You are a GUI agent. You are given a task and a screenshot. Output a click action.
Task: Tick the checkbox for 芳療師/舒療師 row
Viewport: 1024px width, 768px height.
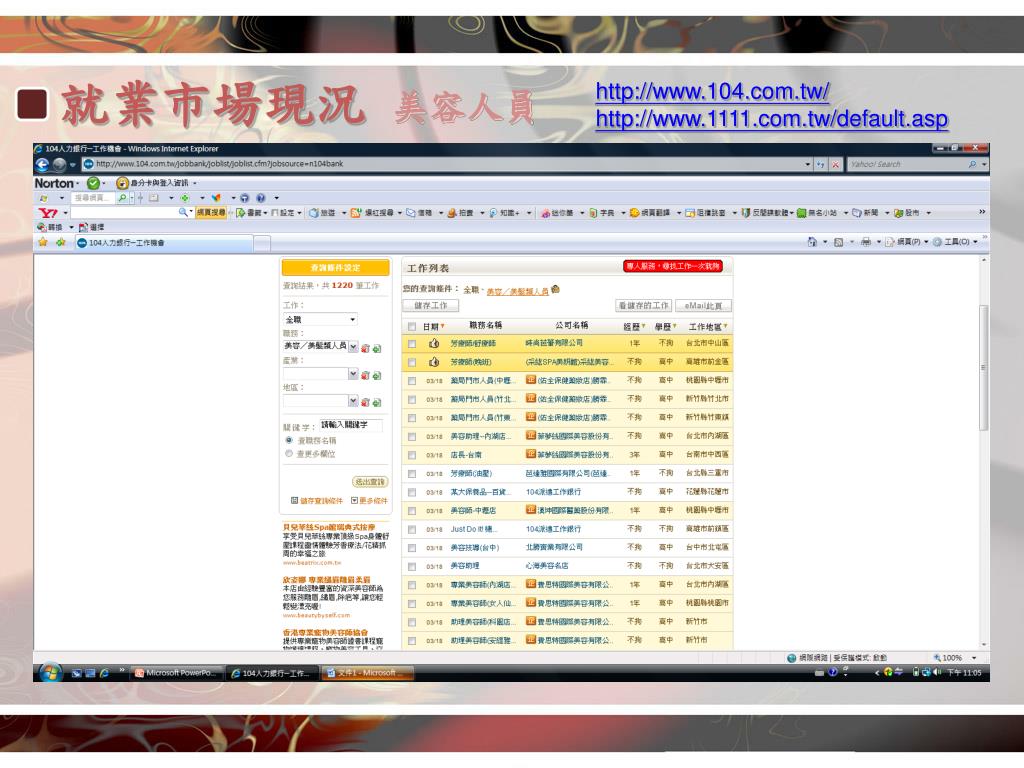[x=411, y=344]
